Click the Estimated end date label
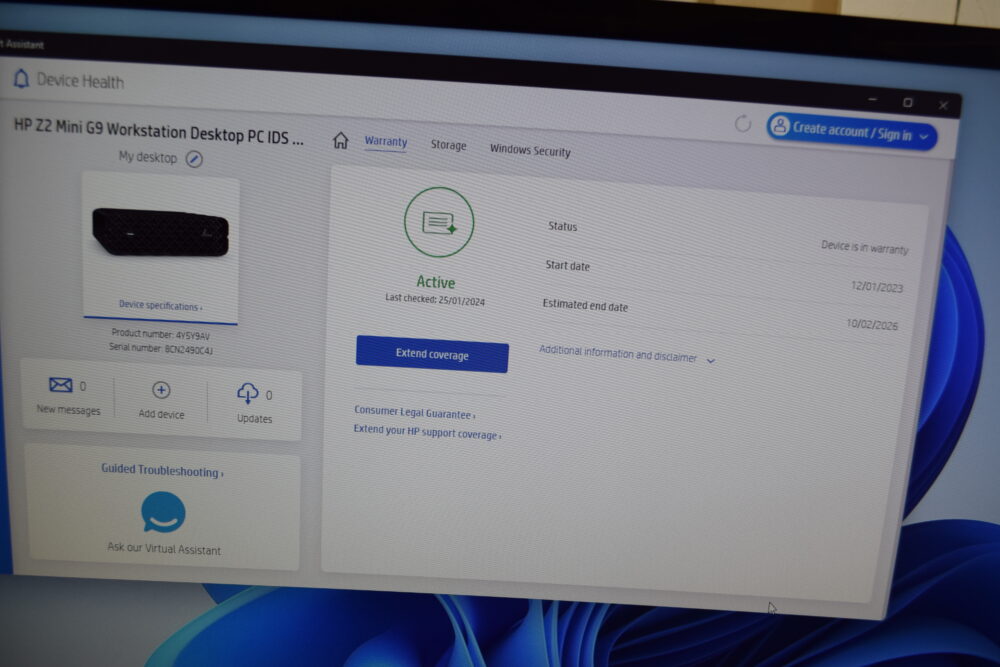 (585, 305)
